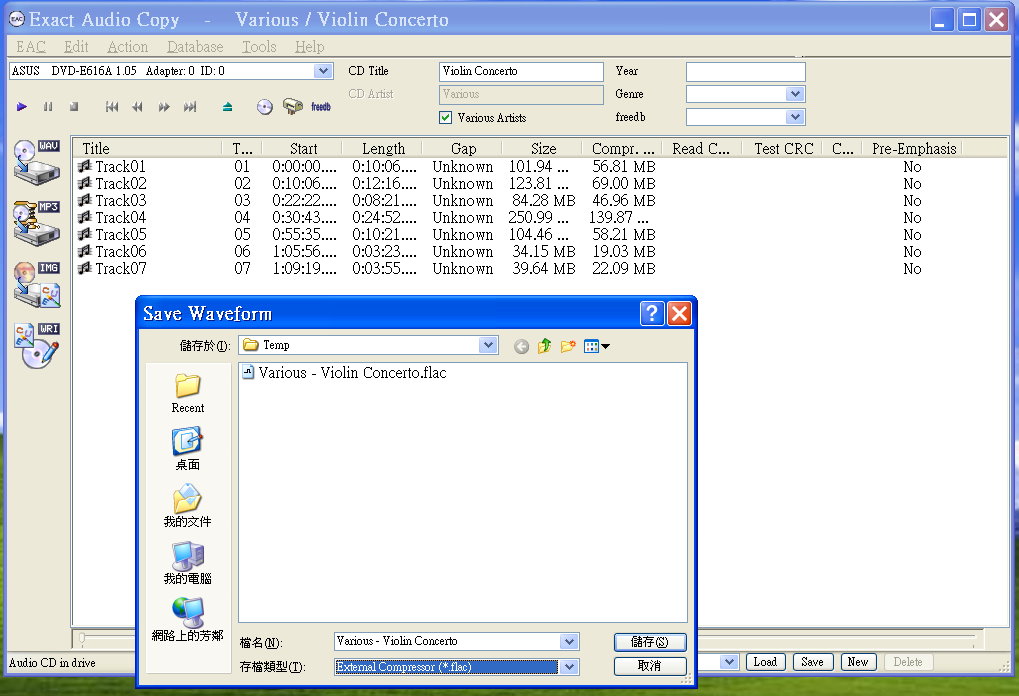
Task: Click the Rewind button
Action: [x=137, y=107]
